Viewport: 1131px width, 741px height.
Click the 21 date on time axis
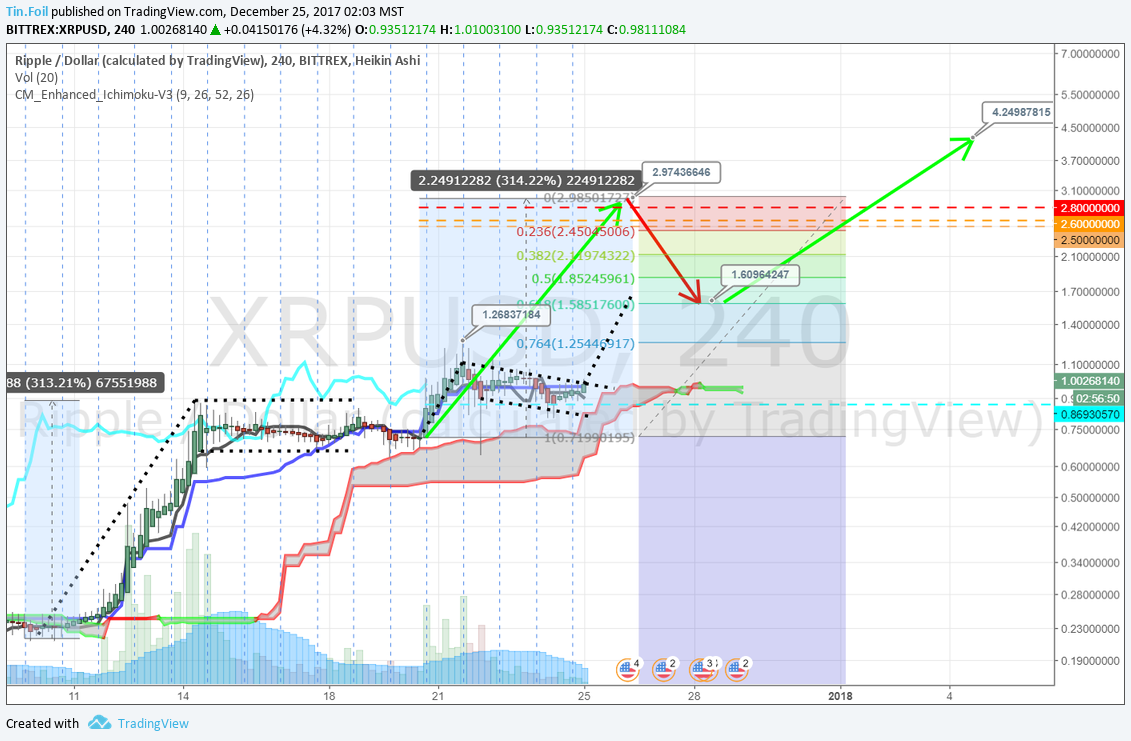(438, 696)
